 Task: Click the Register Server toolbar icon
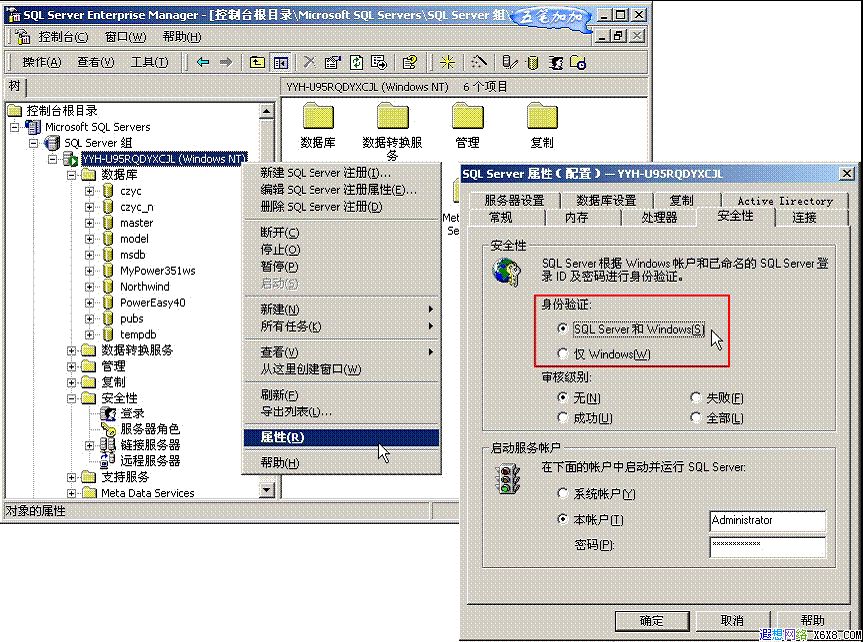pyautogui.click(x=510, y=62)
